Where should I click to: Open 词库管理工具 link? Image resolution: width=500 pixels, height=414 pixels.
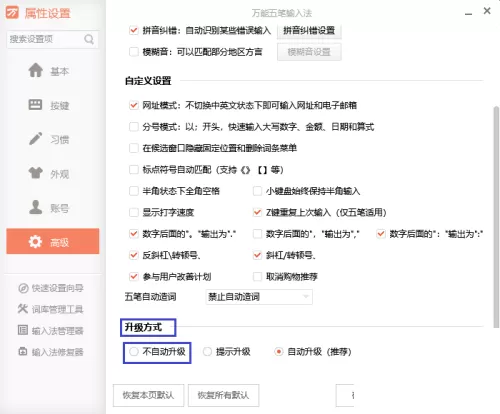click(x=51, y=309)
